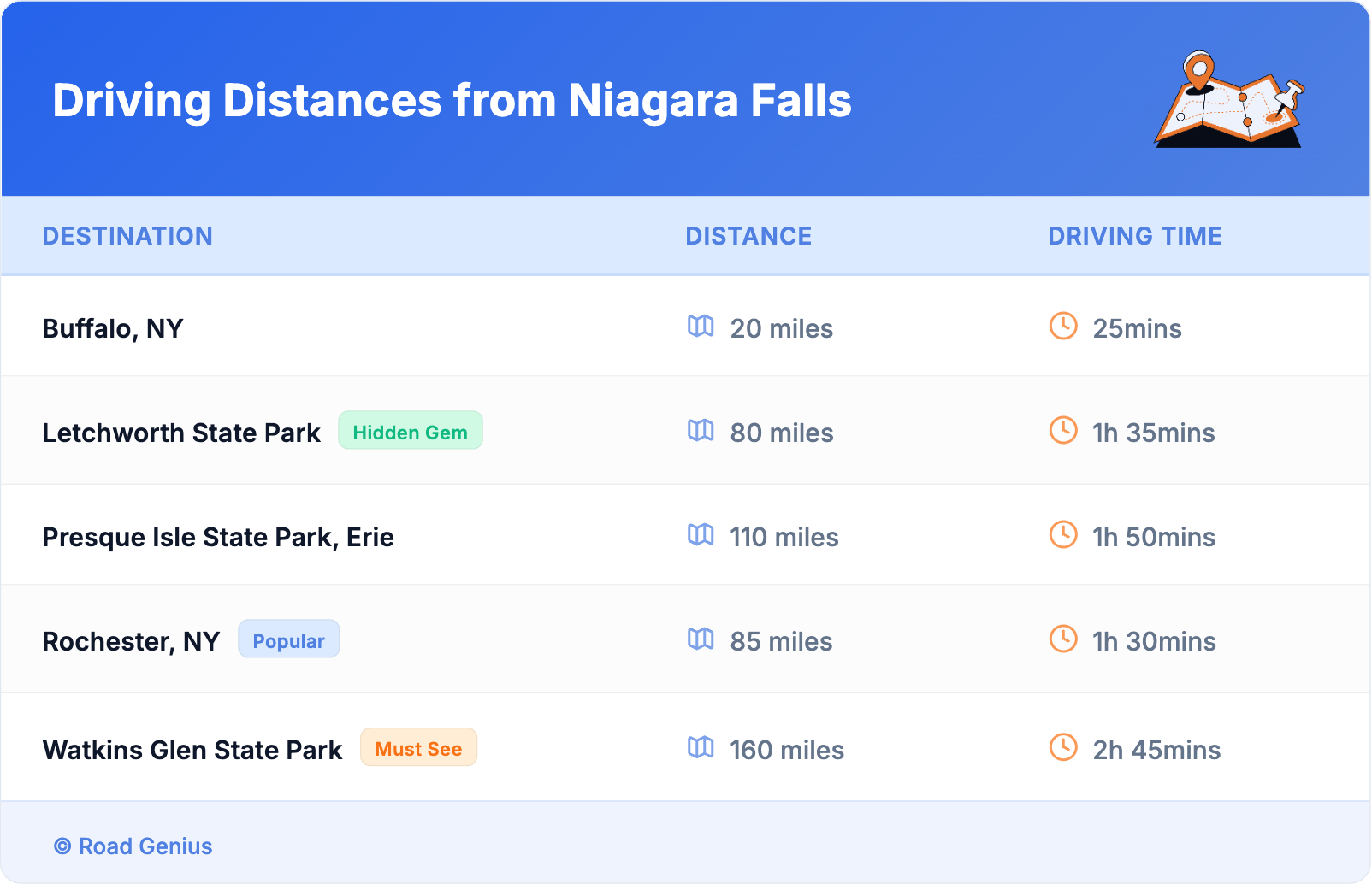This screenshot has width=1372, height=884.
Task: Click the clock icon beside 2h 45mins
Action: [x=1063, y=748]
